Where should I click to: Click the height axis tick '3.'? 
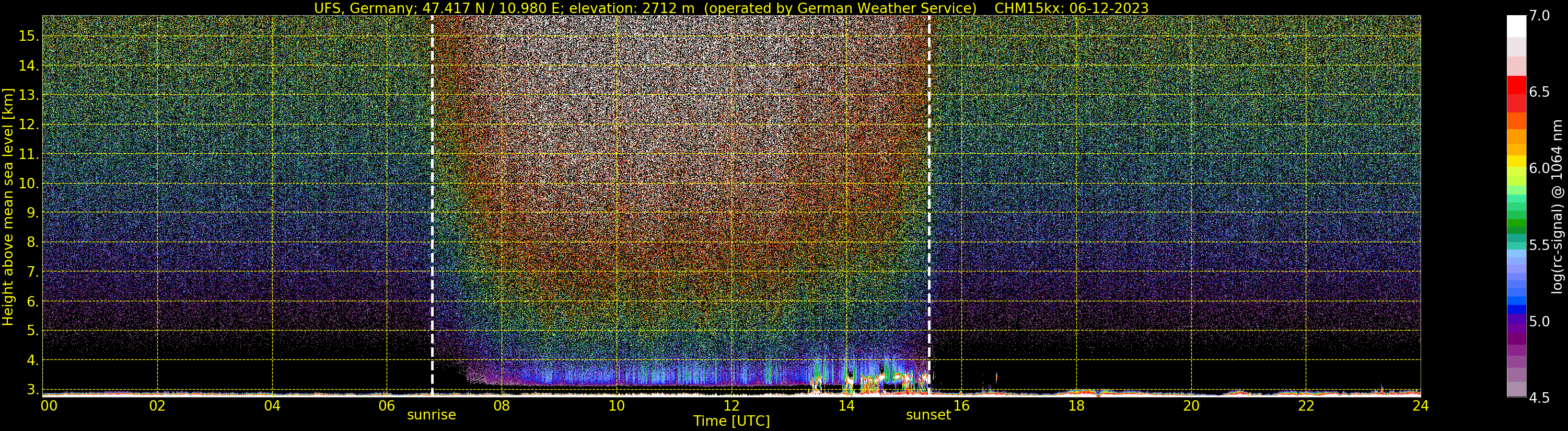point(33,390)
